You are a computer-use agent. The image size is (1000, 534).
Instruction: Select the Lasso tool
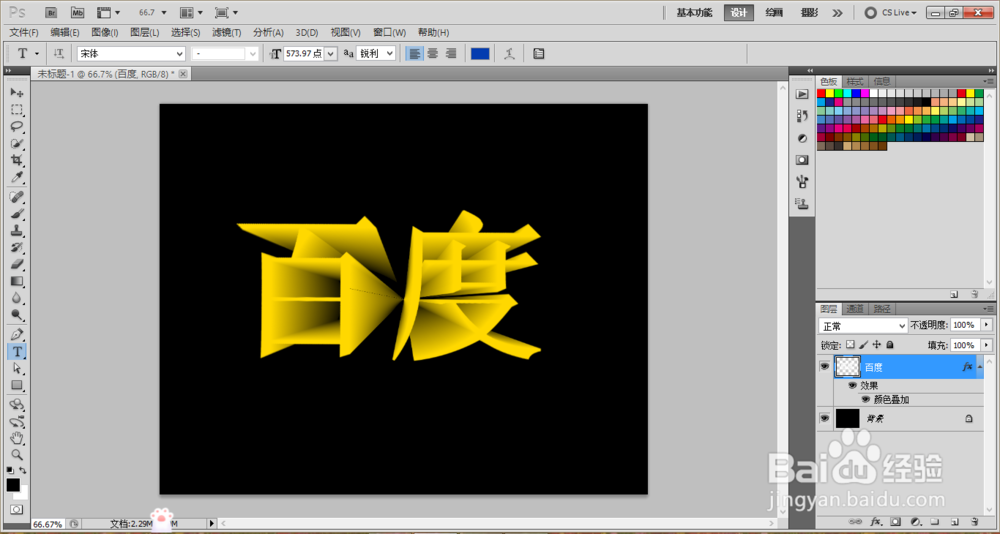click(17, 126)
